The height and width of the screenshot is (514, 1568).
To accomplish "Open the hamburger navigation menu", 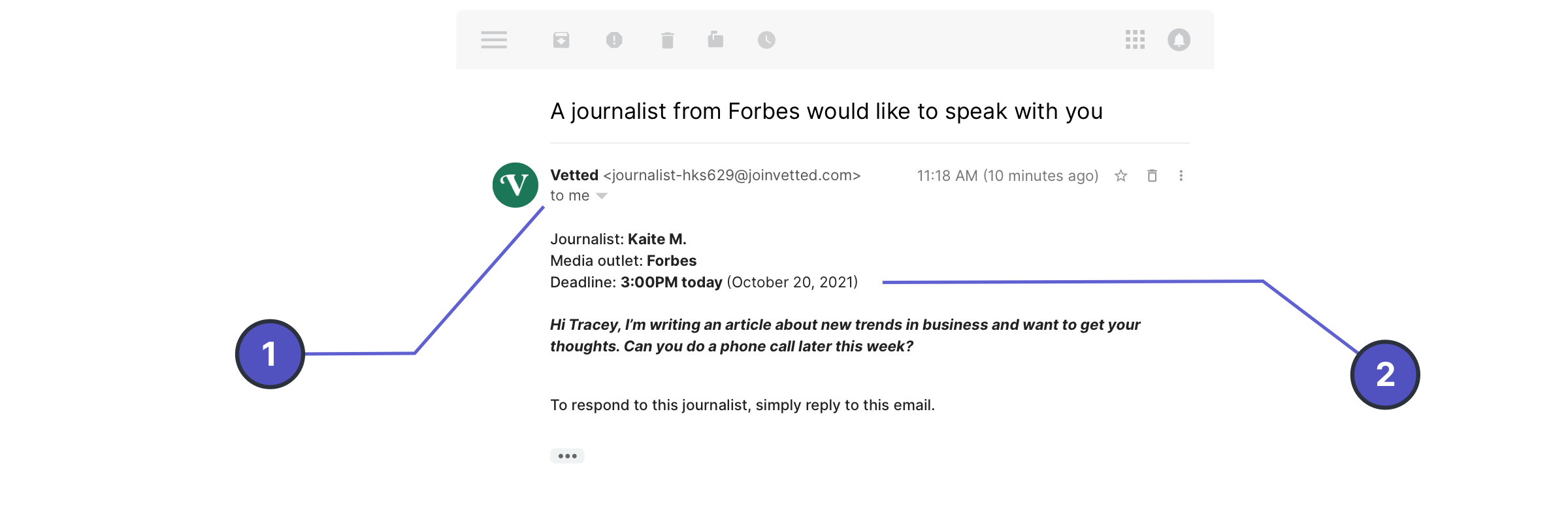I will pos(494,40).
